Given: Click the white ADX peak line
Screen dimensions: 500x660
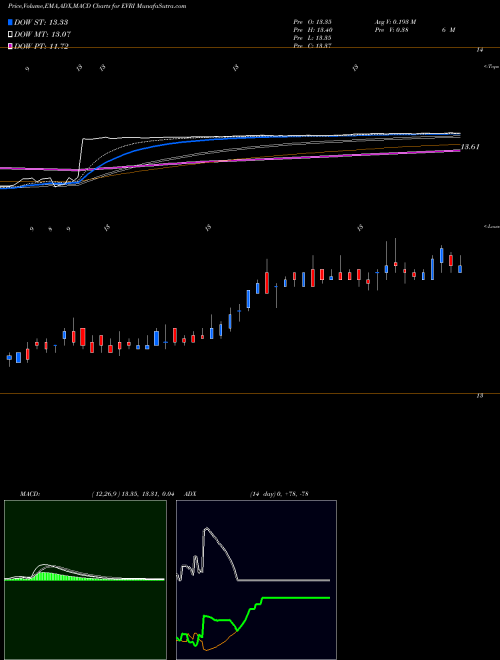Looking at the screenshot, I should pyautogui.click(x=206, y=529).
